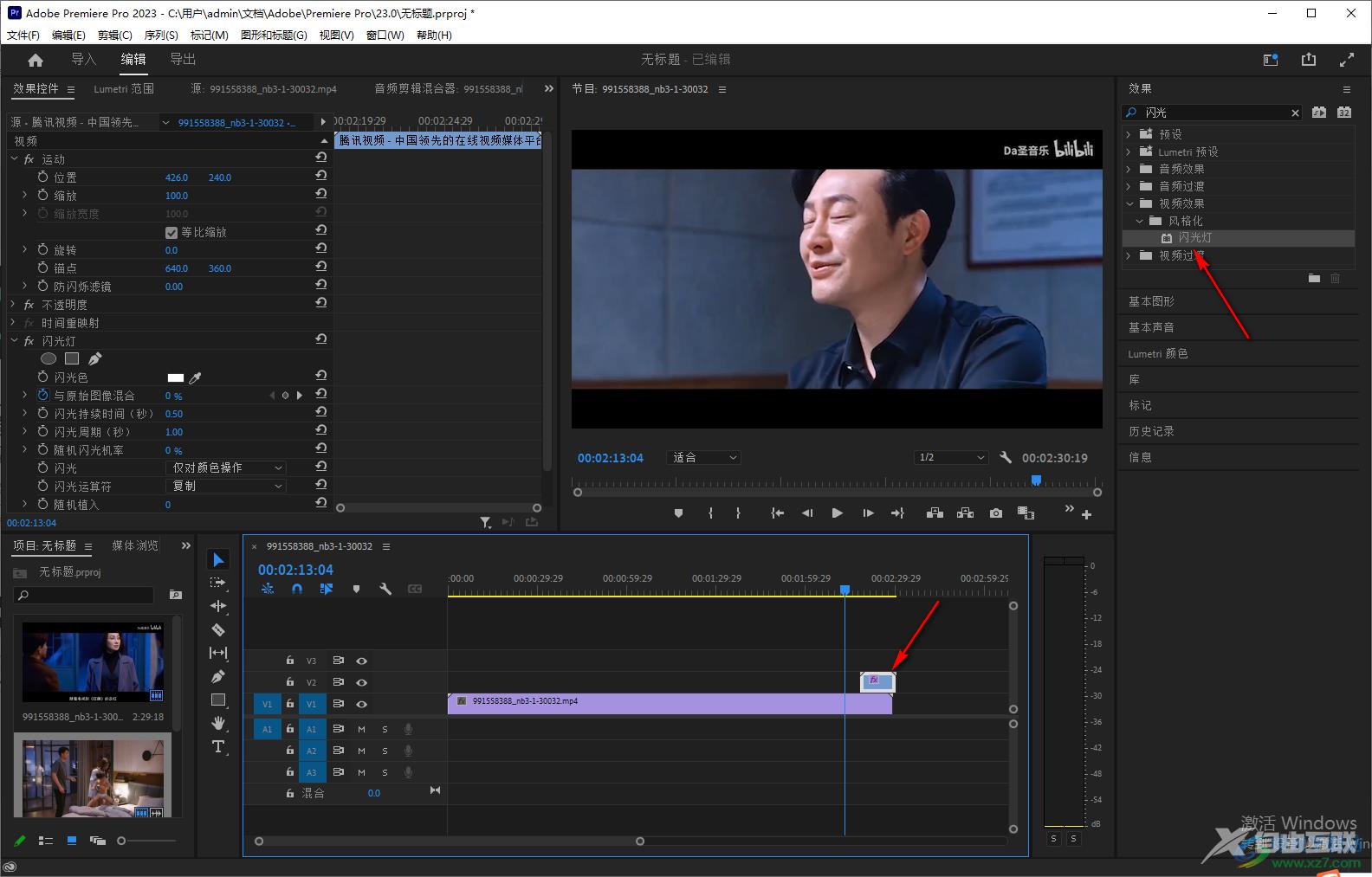Viewport: 1372px width, 877px height.
Task: Open the 1/2 playback resolution dropdown
Action: click(x=951, y=457)
